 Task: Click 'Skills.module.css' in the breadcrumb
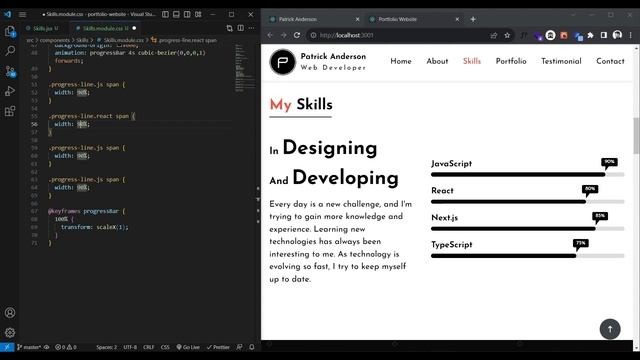point(123,40)
